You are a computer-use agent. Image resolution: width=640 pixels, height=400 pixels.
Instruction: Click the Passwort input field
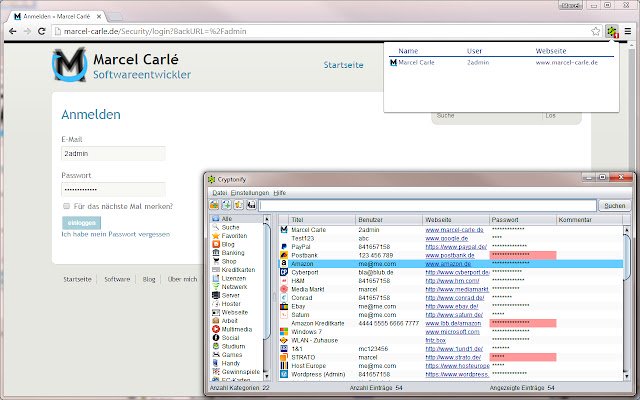[113, 189]
